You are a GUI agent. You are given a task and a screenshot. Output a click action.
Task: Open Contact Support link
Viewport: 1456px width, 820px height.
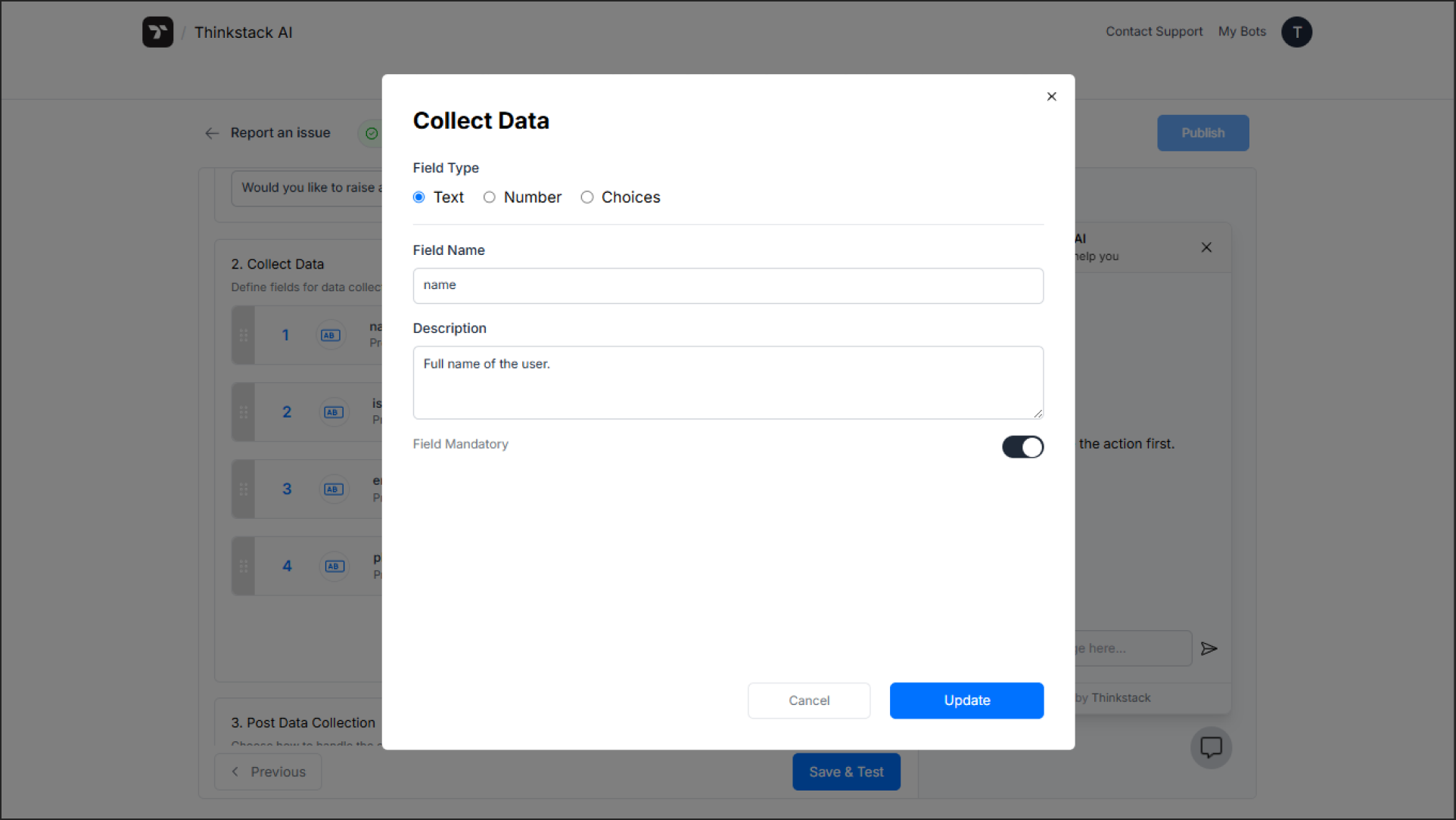point(1153,32)
